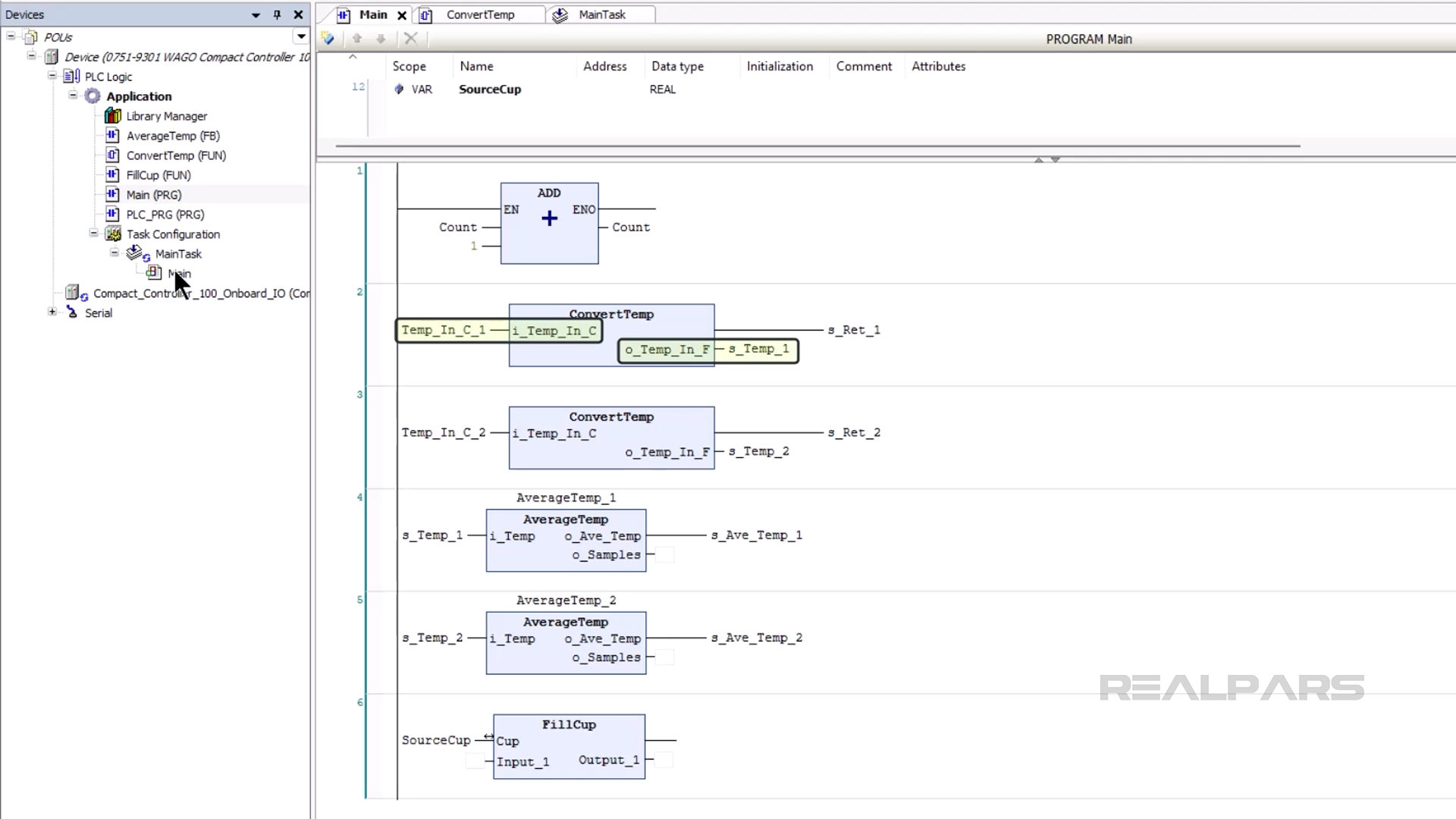Expand the Serial node
This screenshot has width=1456, height=819.
point(52,312)
